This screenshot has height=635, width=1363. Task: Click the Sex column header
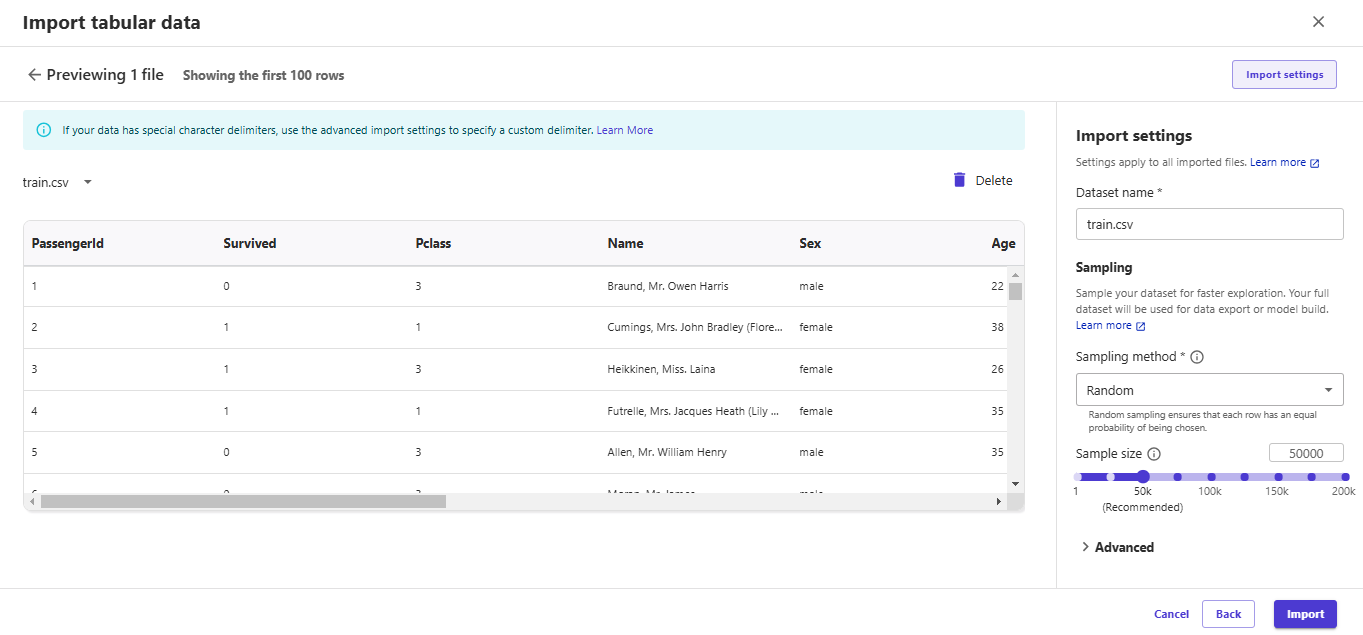pyautogui.click(x=810, y=243)
